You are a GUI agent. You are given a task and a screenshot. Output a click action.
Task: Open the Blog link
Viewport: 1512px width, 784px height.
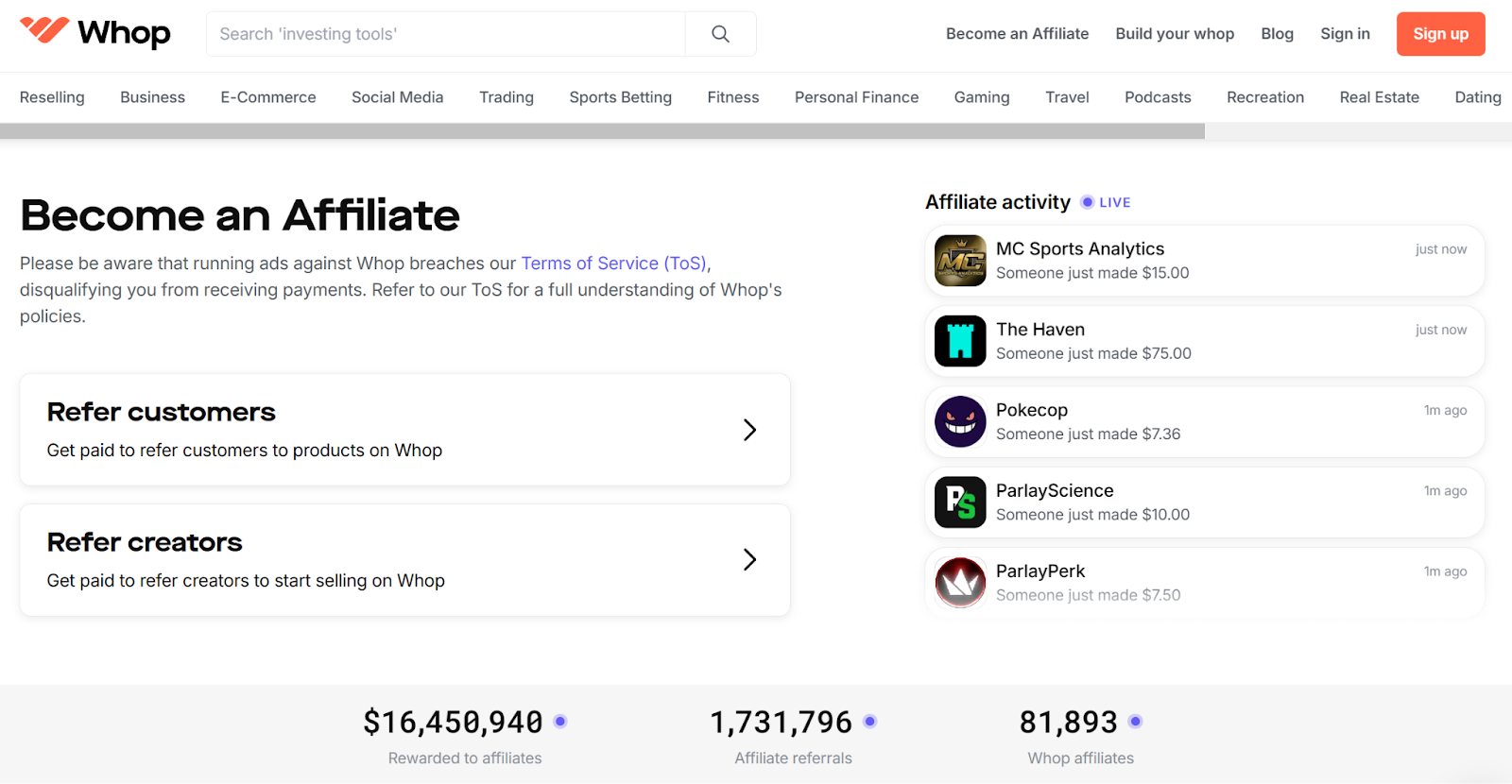(1277, 34)
